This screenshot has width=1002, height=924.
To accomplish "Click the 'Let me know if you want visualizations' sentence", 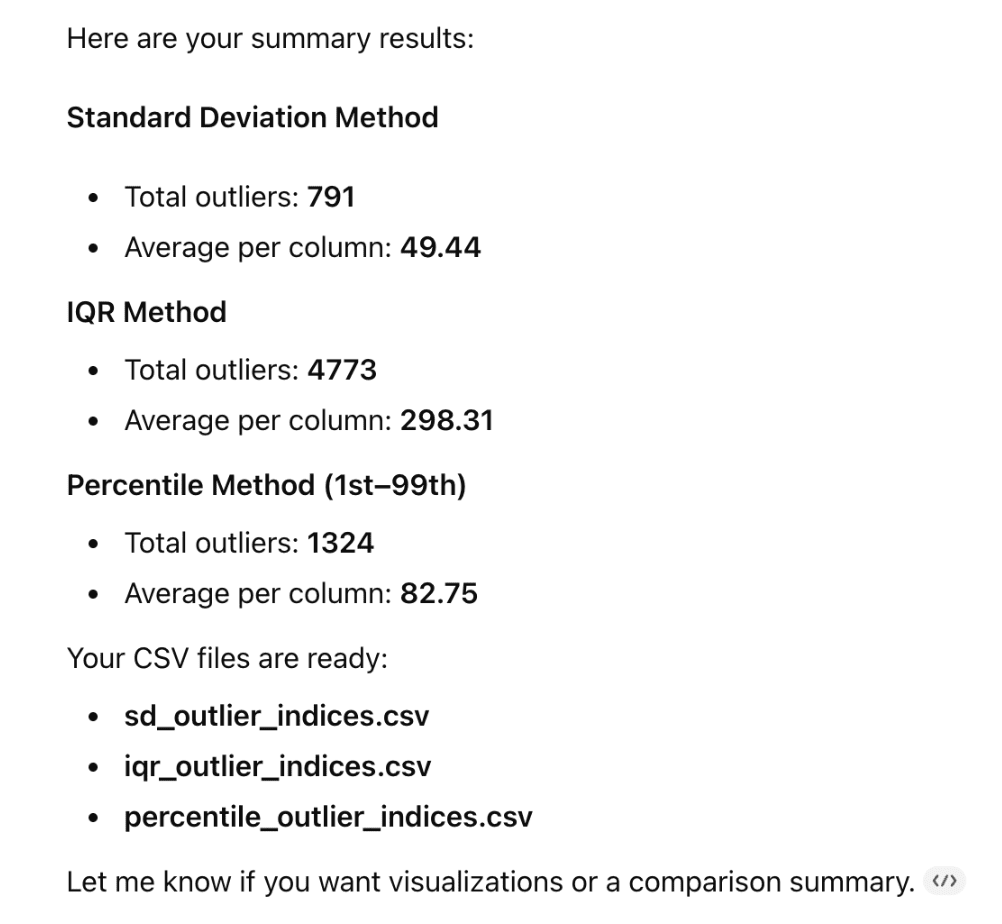I will click(491, 882).
